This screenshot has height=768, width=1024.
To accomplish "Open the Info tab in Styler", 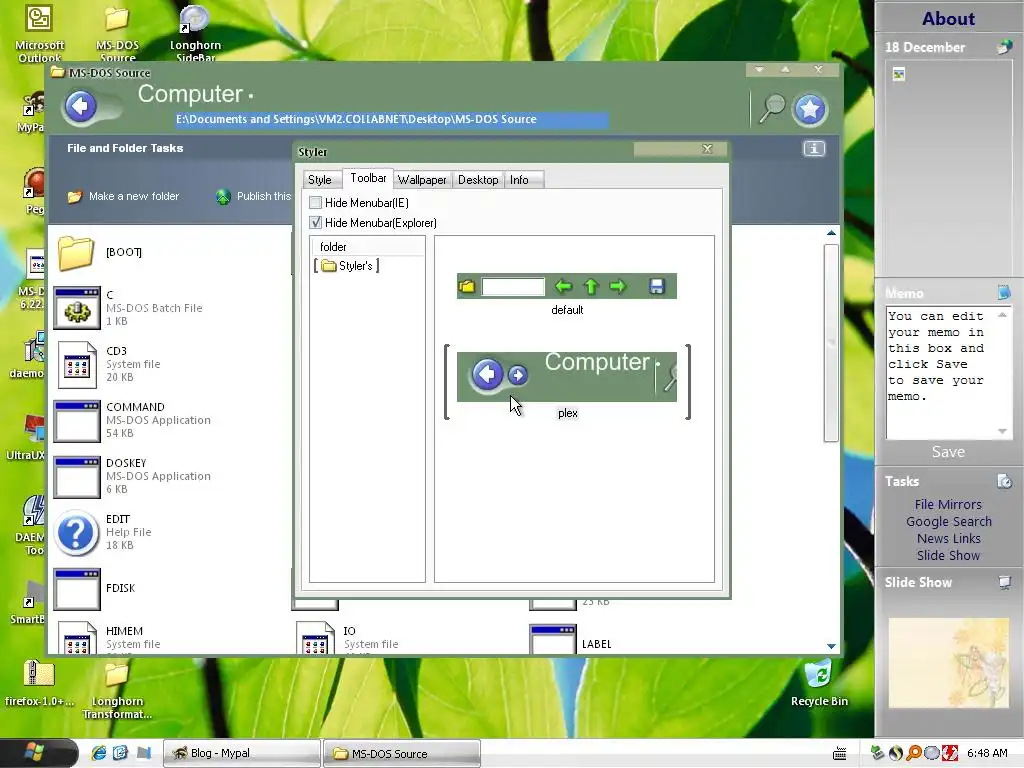I will (519, 180).
